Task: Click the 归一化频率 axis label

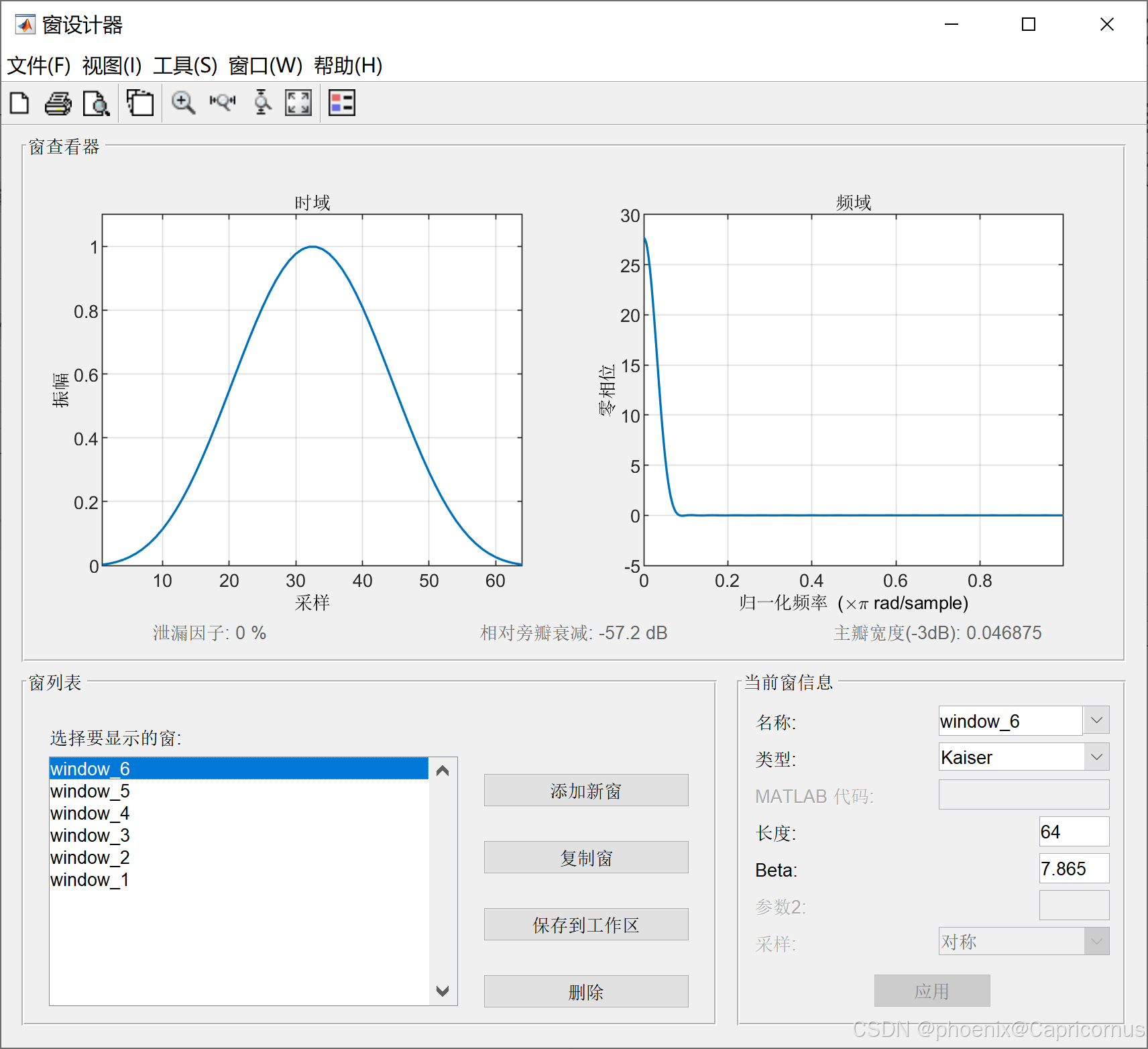Action: [854, 603]
